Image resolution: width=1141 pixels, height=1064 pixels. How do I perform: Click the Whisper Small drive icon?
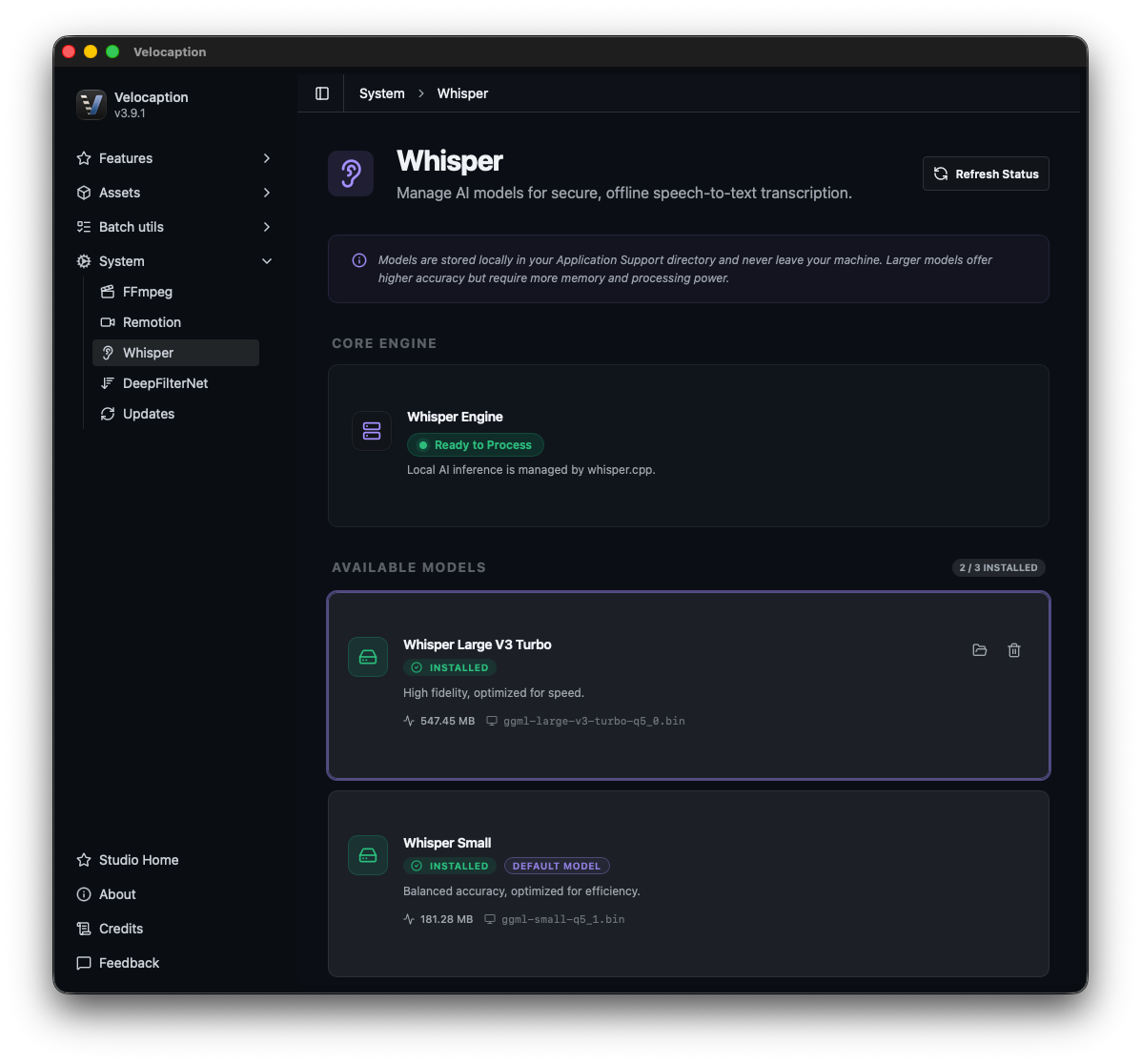click(368, 855)
